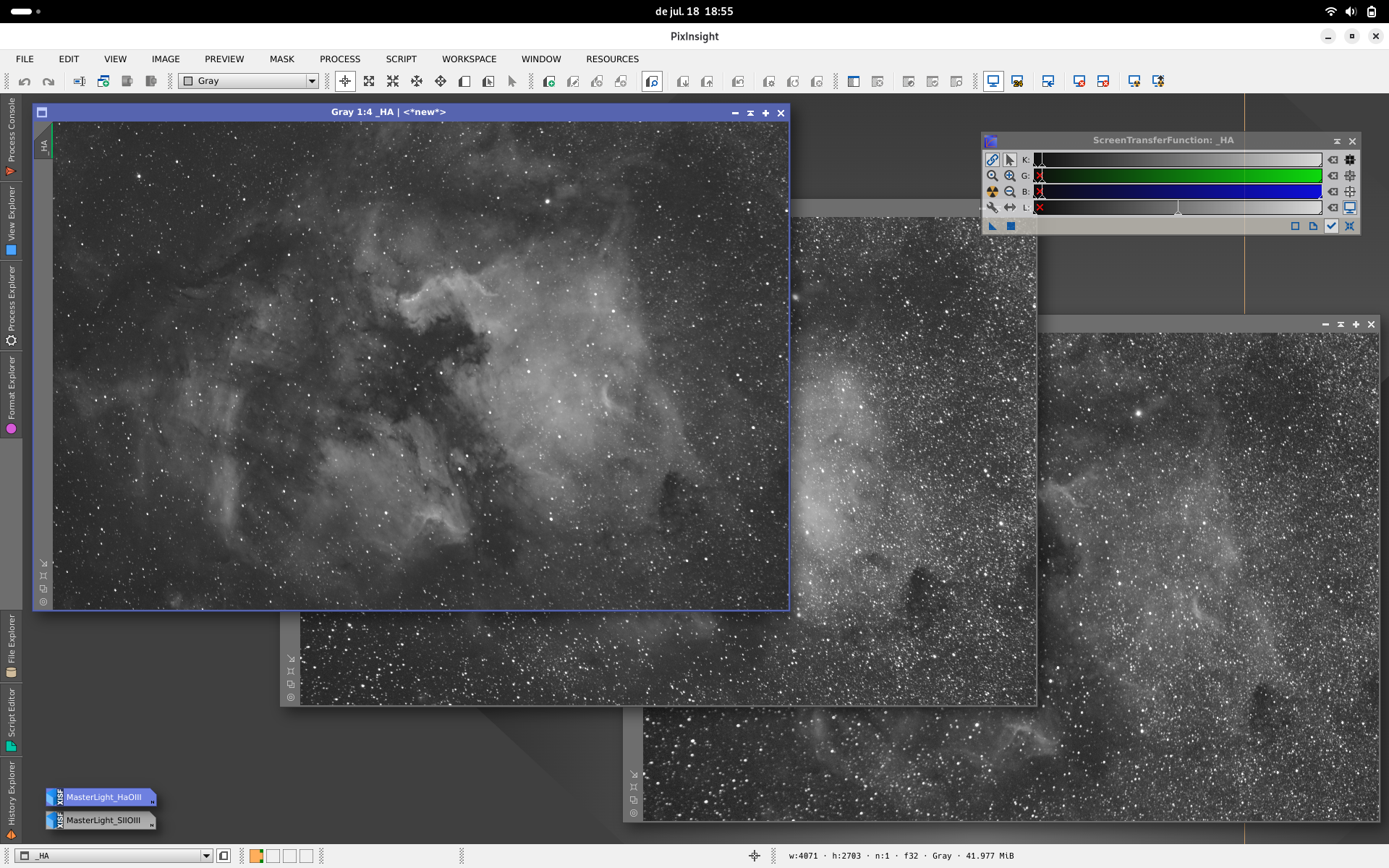Image resolution: width=1389 pixels, height=868 pixels.
Task: Switch to the orange workspace one button
Action: (x=256, y=856)
